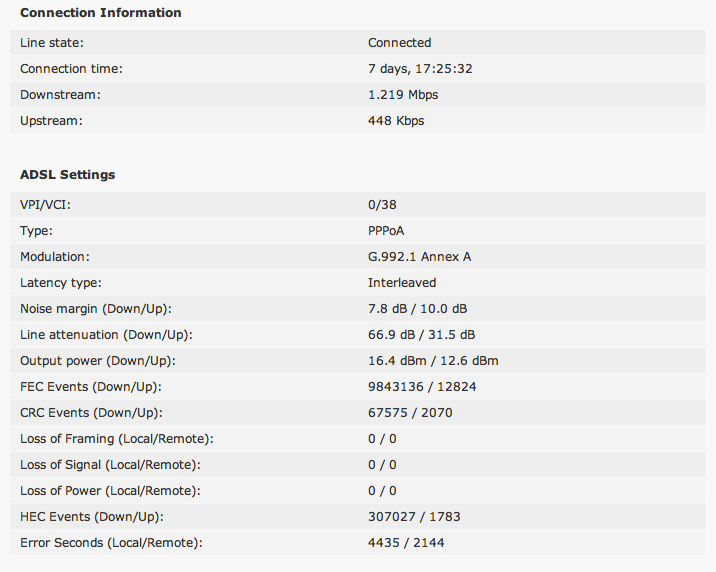
Task: Click the 'Type:' label
Action: (x=36, y=231)
